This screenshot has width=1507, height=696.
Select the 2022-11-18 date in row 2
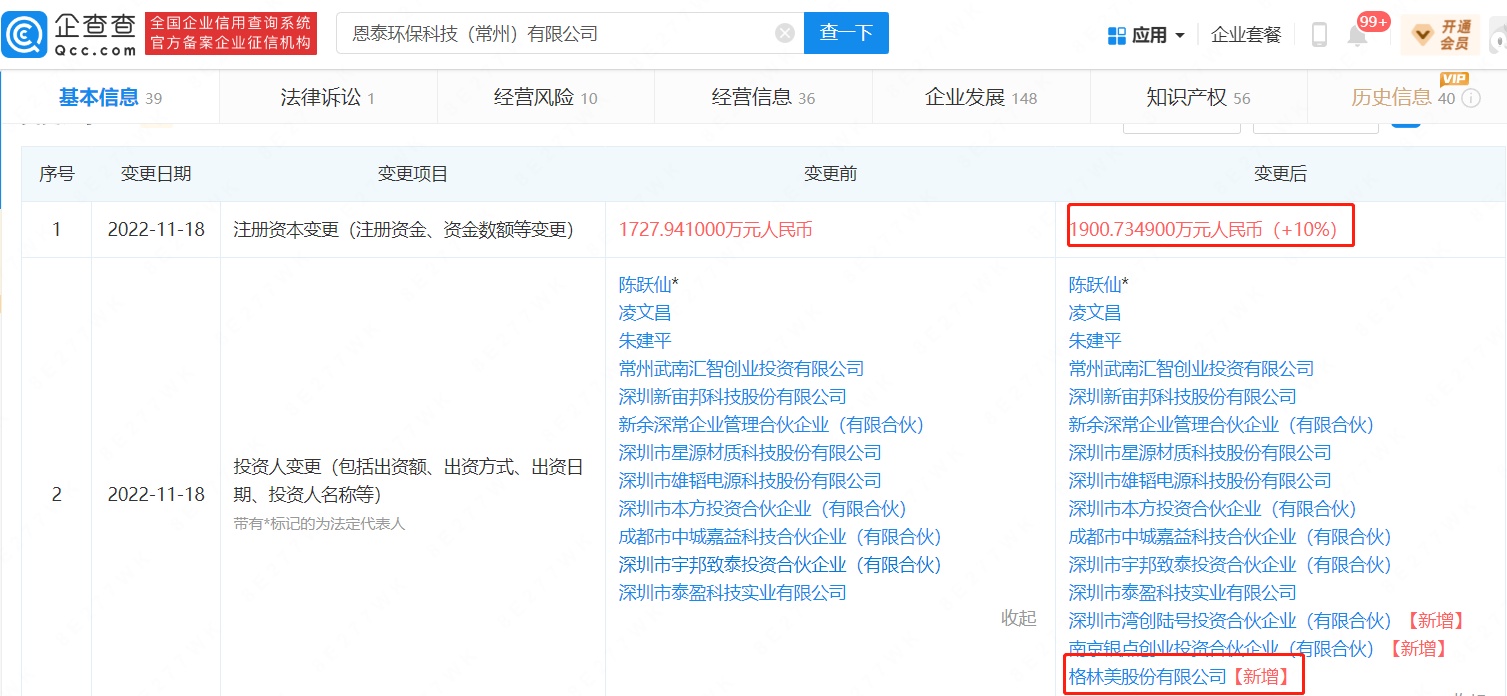(156, 495)
